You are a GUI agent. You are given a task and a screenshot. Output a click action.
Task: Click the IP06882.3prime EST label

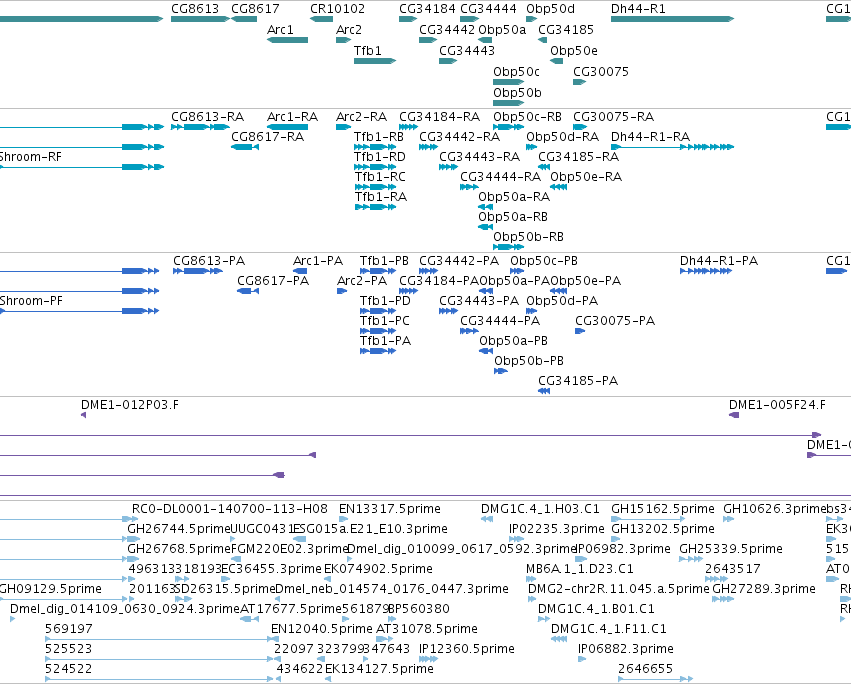click(626, 650)
